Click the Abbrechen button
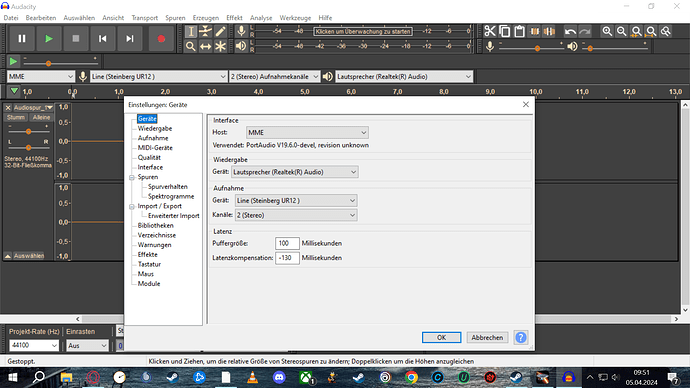 [487, 337]
